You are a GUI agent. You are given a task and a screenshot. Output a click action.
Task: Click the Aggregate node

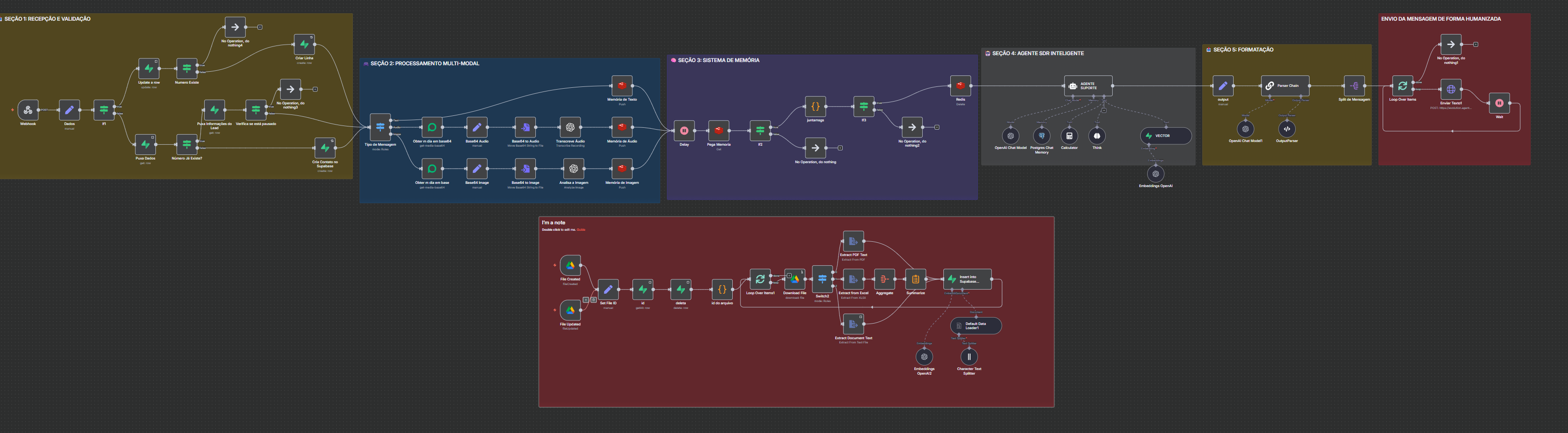coord(884,279)
